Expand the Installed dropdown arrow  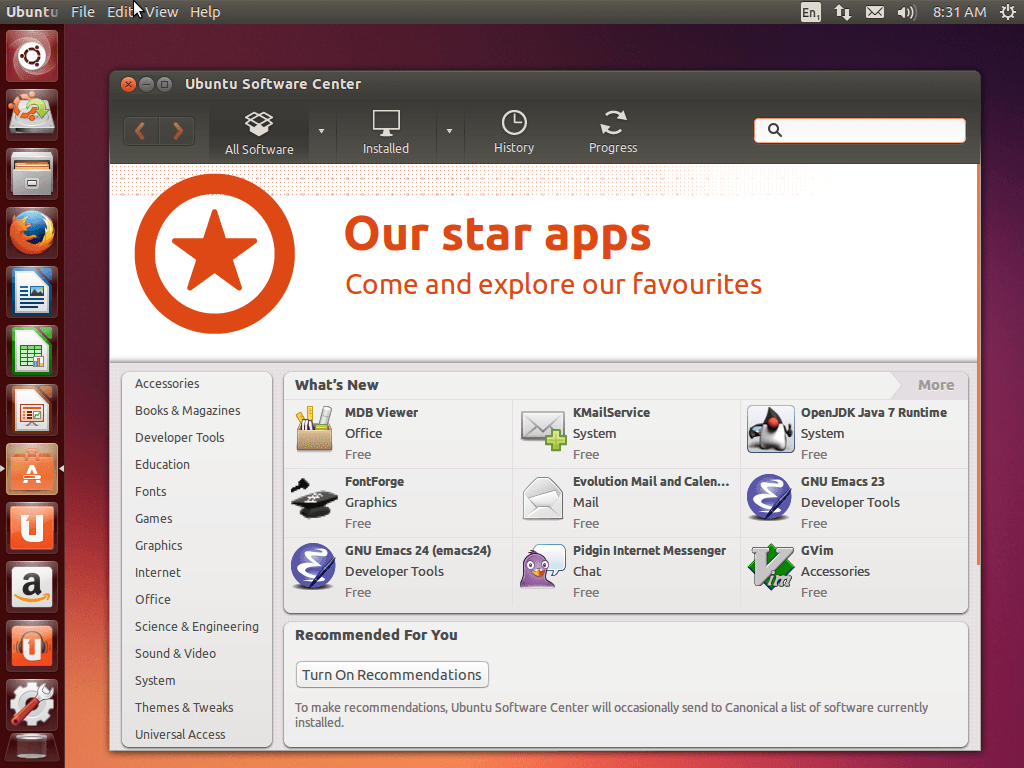pos(449,131)
